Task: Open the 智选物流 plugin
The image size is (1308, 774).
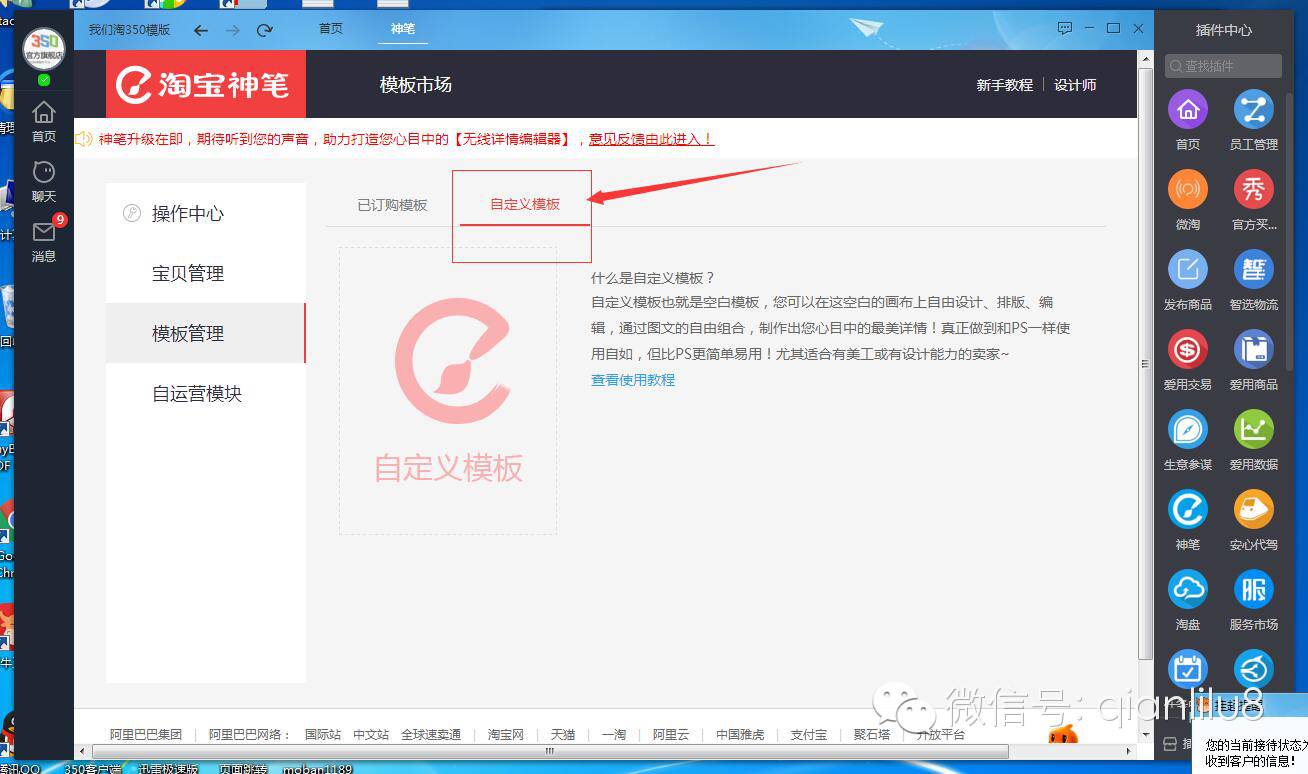Action: click(x=1254, y=269)
